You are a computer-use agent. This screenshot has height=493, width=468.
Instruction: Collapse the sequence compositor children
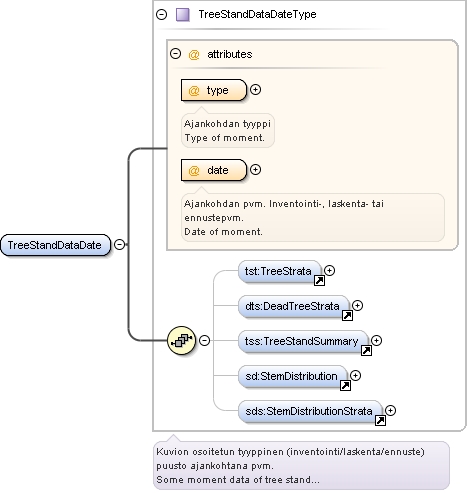point(204,340)
